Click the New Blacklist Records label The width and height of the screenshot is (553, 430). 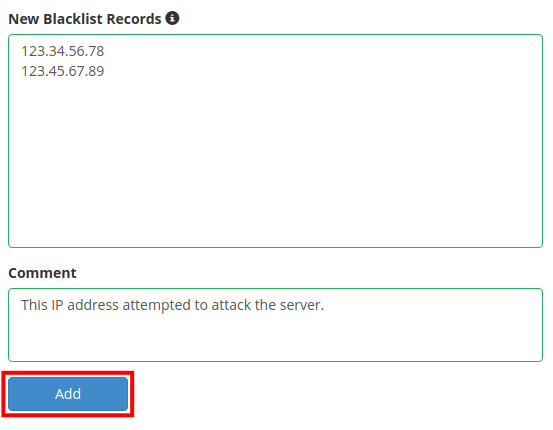pyautogui.click(x=85, y=19)
